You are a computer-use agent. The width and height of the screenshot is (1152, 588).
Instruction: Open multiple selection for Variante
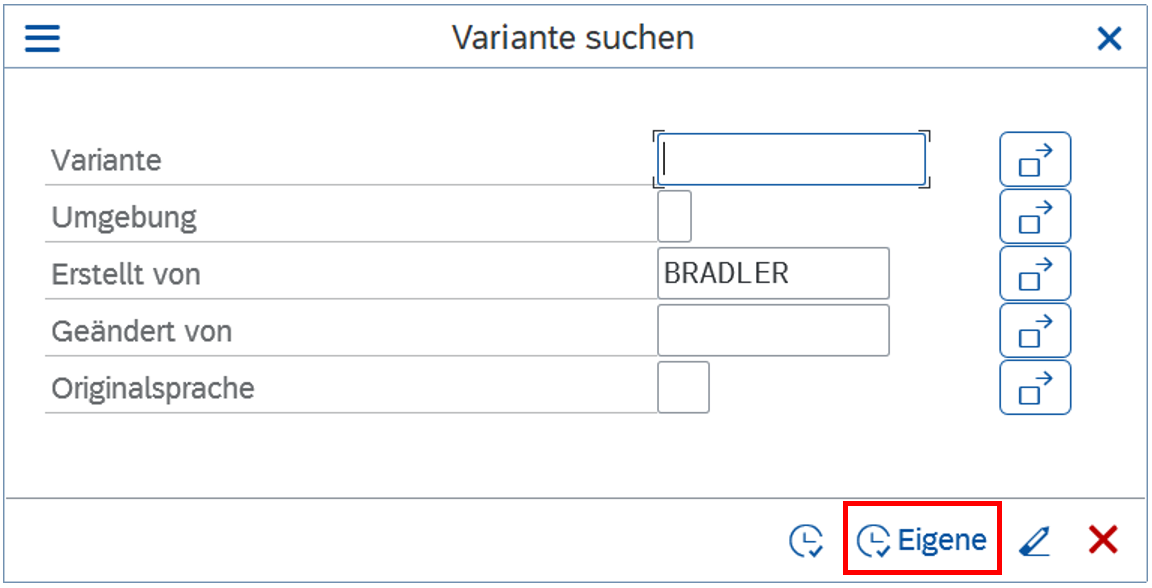pyautogui.click(x=1035, y=159)
